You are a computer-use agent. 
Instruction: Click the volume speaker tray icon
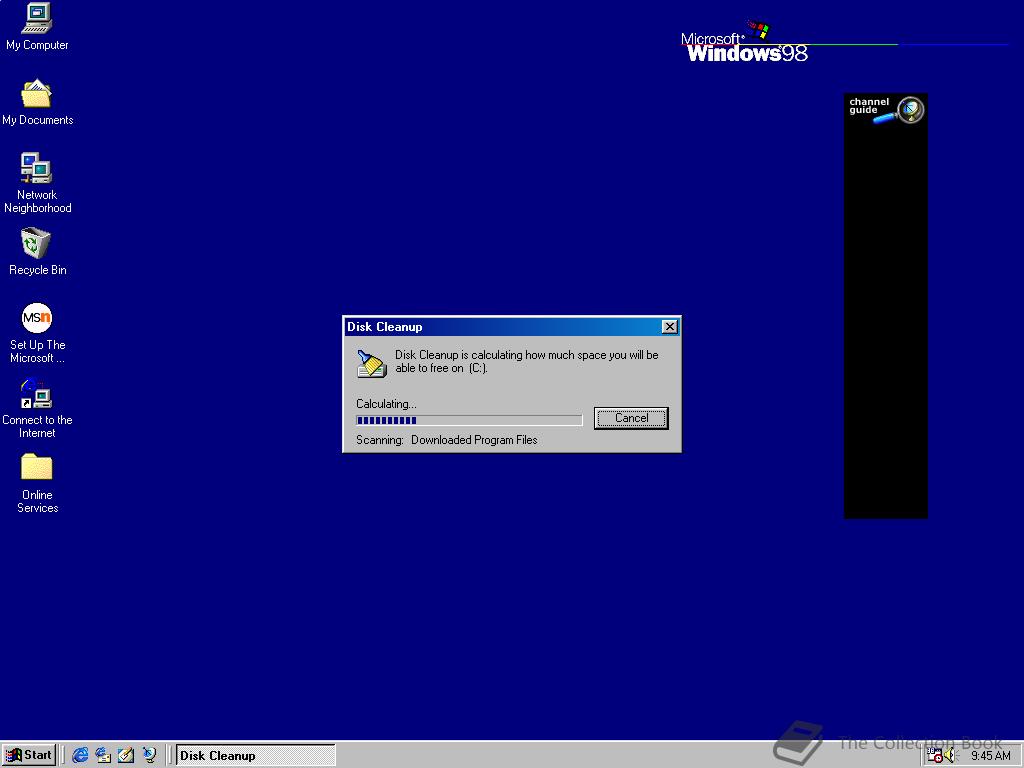tap(950, 756)
